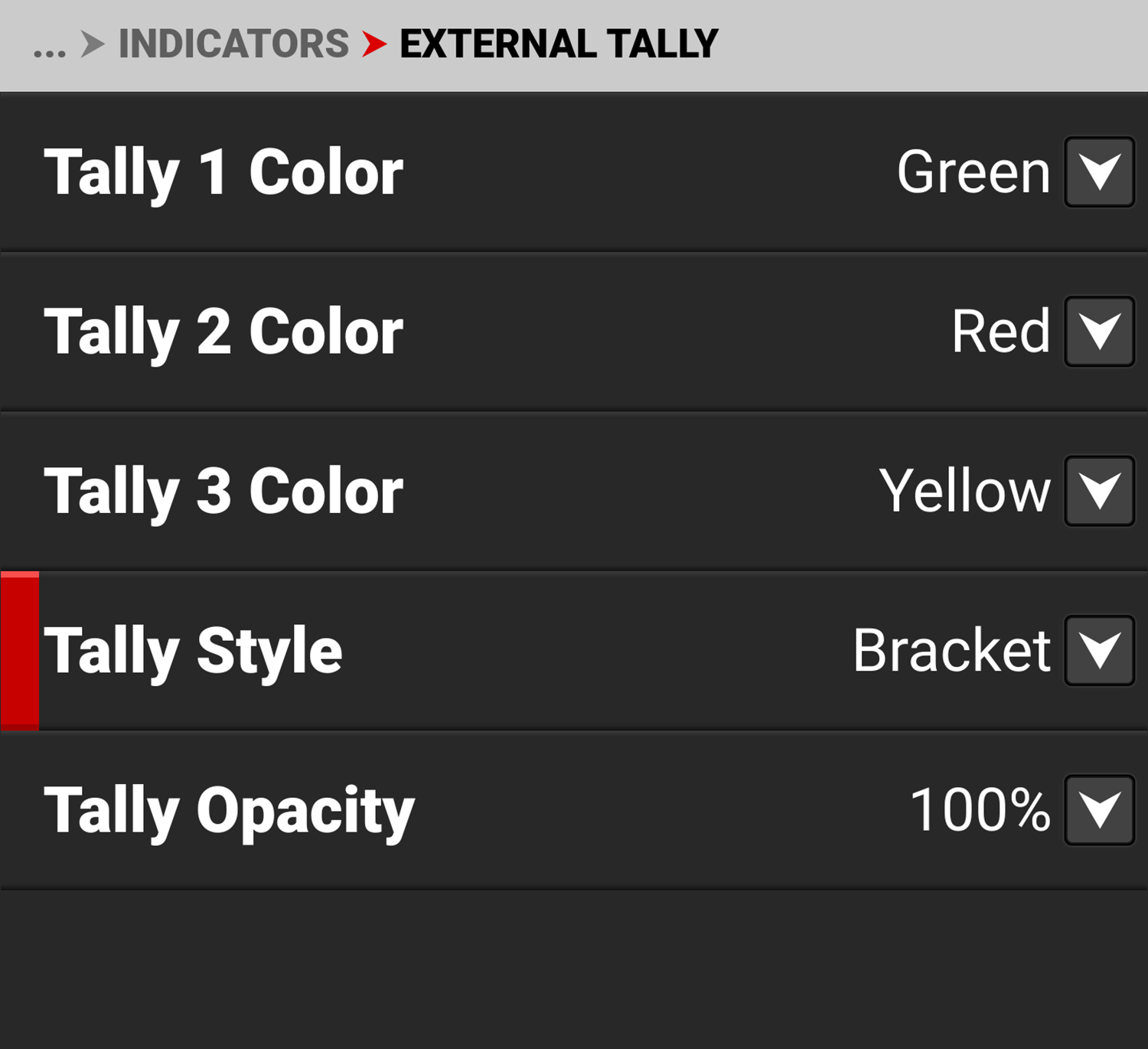Screen dimensions: 1148x1049
Task: Click the Yellow value for Tally 3
Action: 964,492
